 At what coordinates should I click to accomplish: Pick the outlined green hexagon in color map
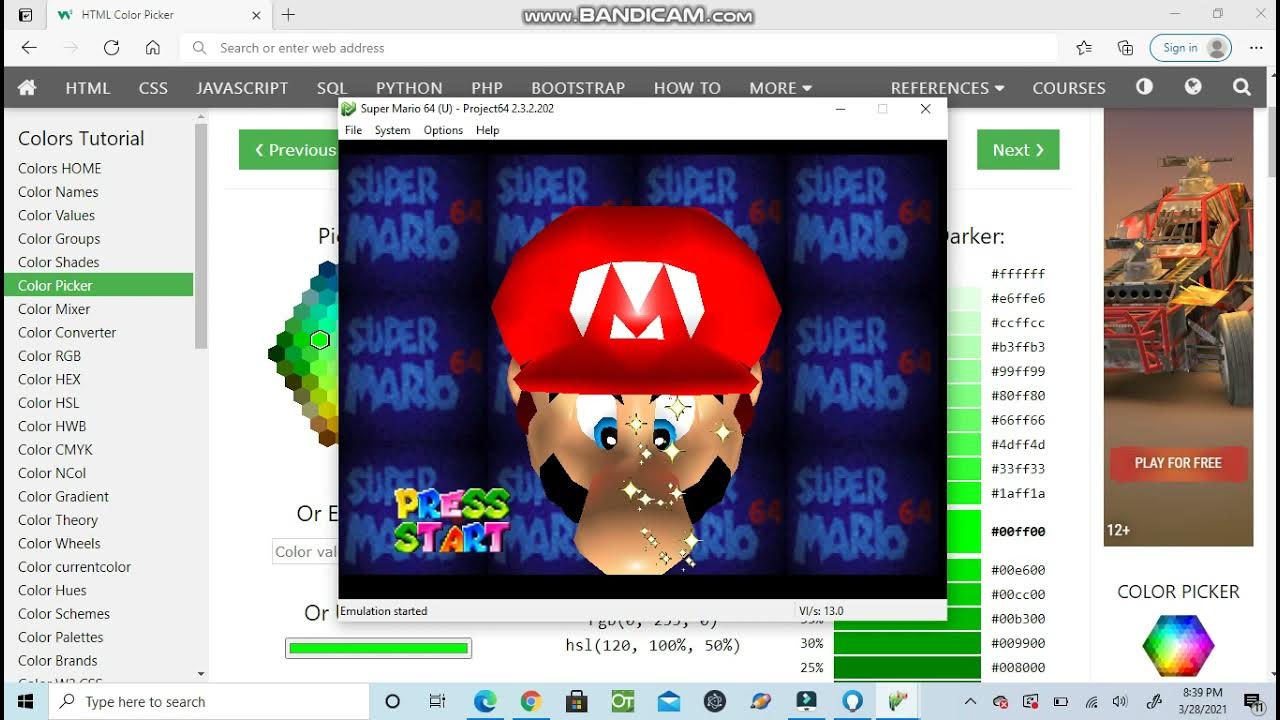pyautogui.click(x=320, y=340)
